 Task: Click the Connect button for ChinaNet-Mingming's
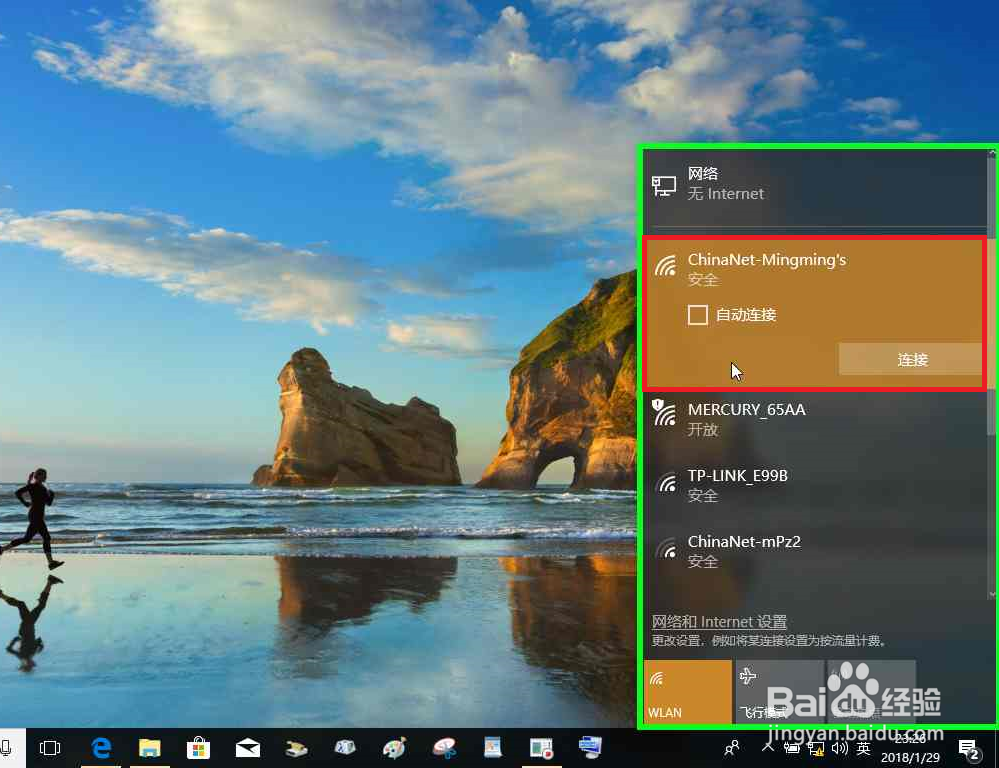[x=911, y=359]
